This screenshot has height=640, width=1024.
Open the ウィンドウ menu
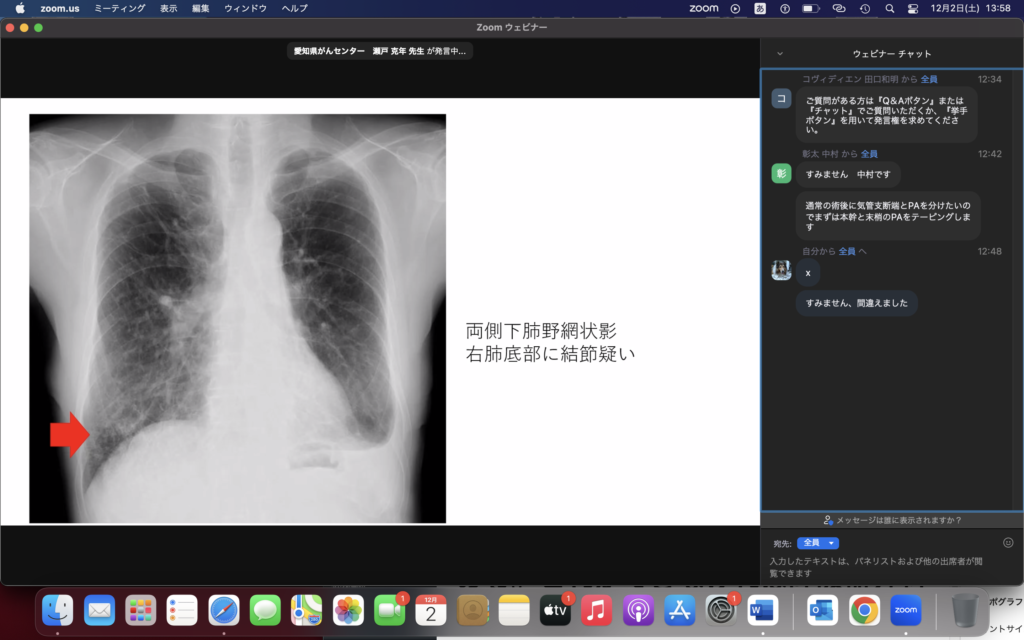point(245,8)
